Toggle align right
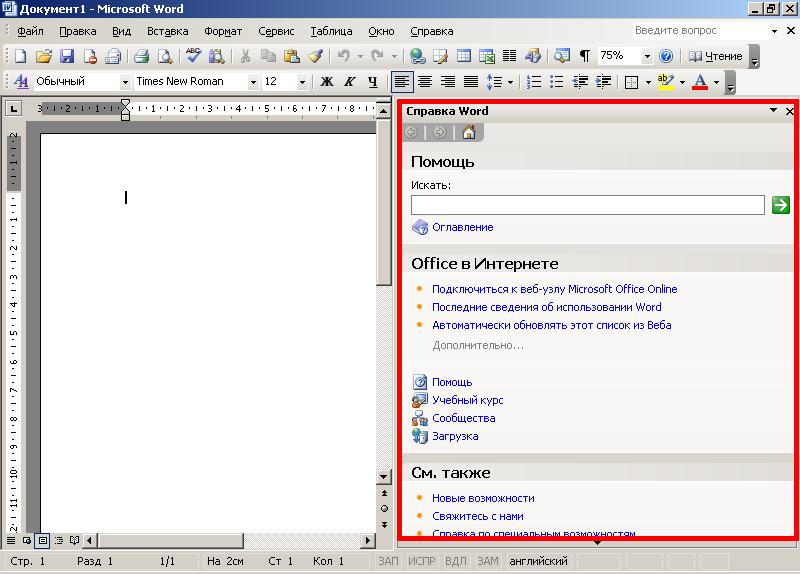800x574 pixels. pos(448,82)
